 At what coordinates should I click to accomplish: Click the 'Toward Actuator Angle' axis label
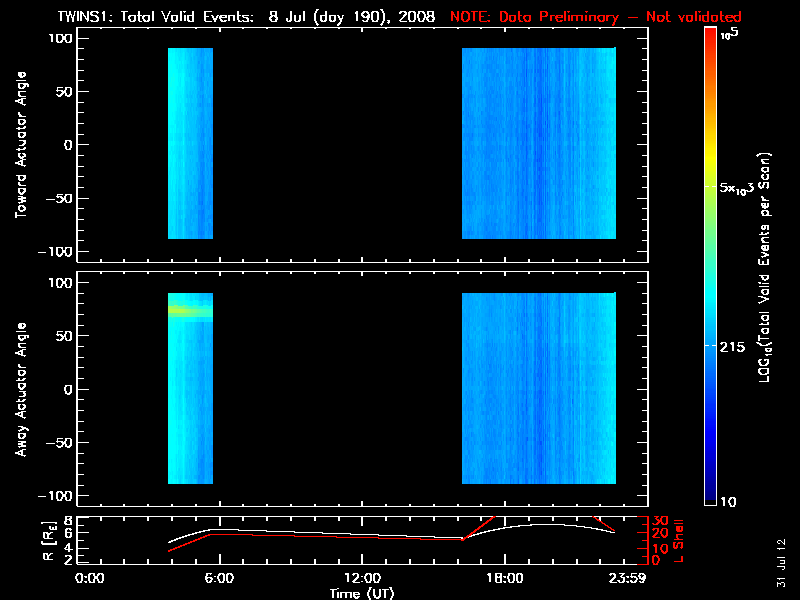(x=20, y=145)
